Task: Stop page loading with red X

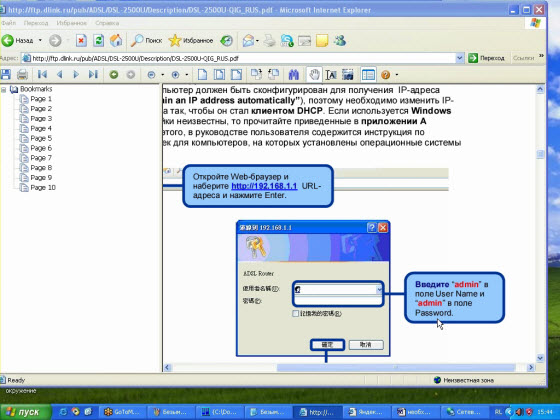Action: [81, 41]
